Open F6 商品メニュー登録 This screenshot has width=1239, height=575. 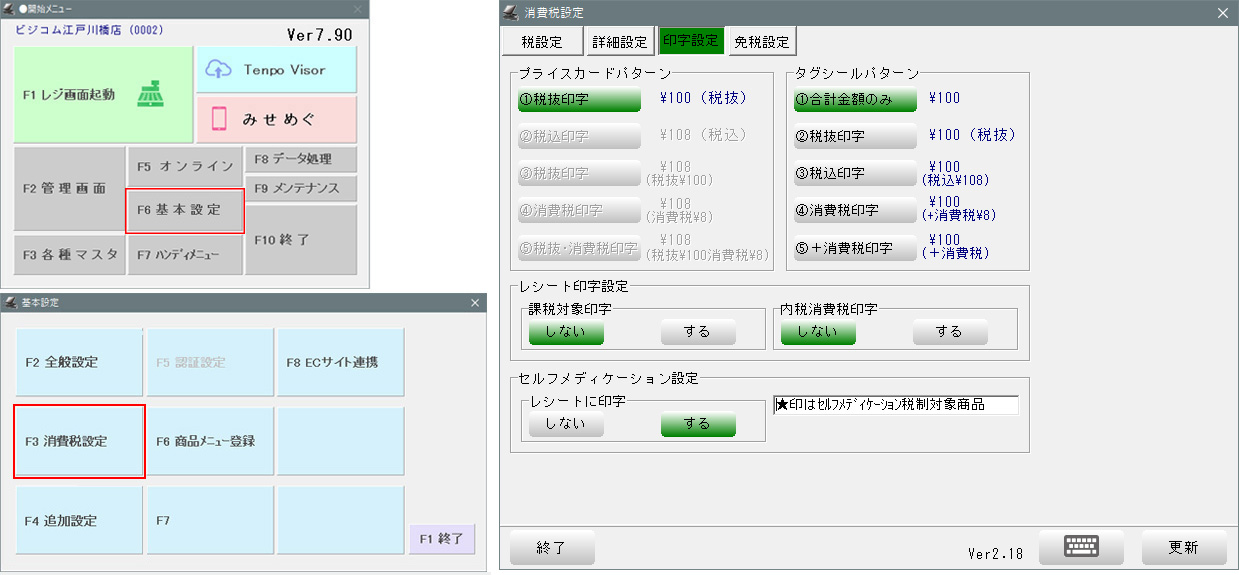(x=210, y=441)
